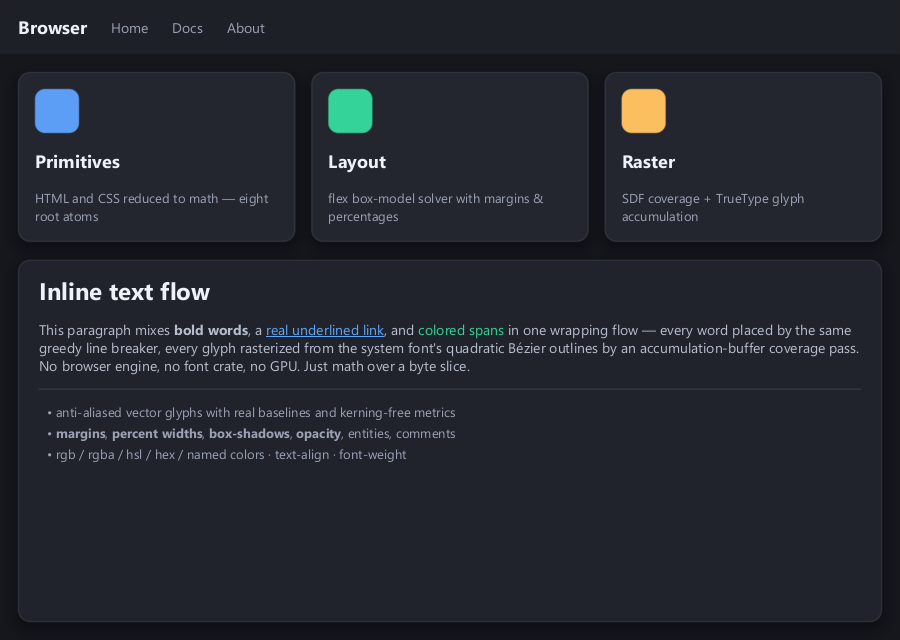Open the About nav link

pos(246,28)
